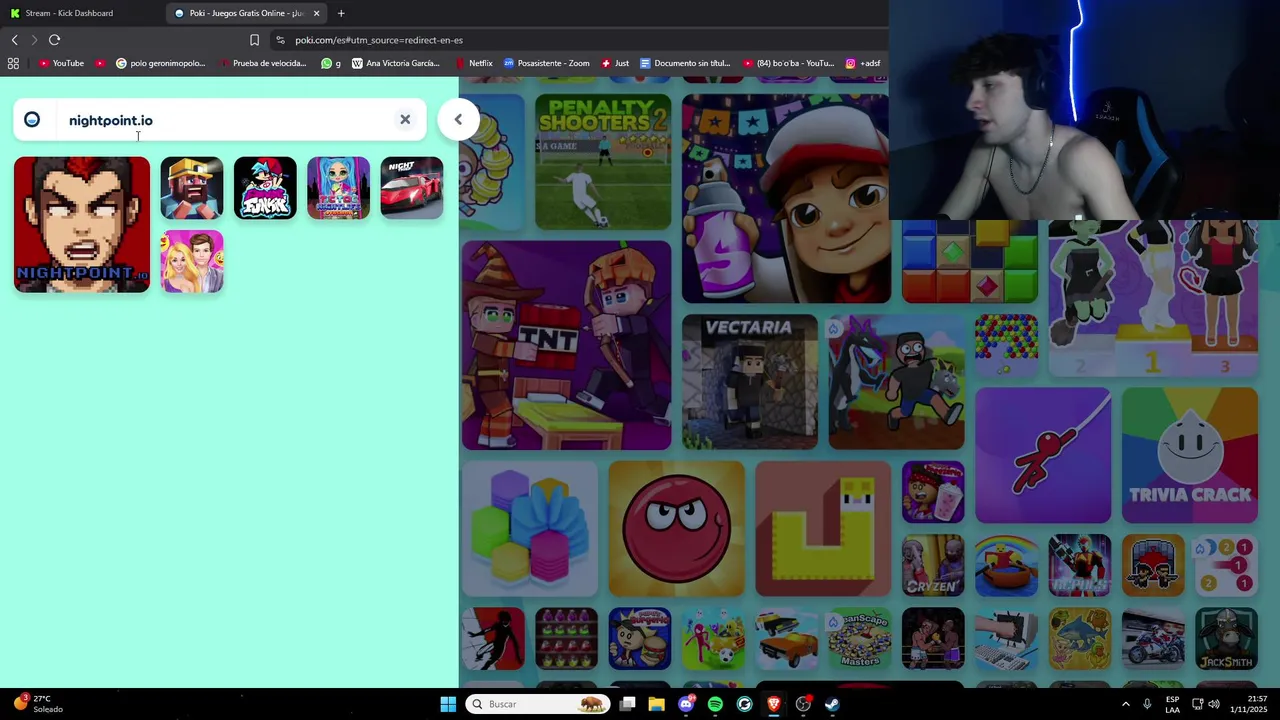Viewport: 1280px width, 720px height.
Task: Open the blonde couple dress-up game result
Action: point(192,261)
